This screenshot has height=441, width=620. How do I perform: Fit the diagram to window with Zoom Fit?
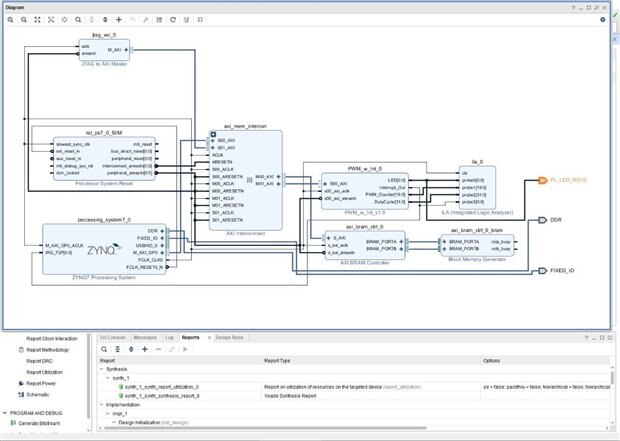click(x=37, y=19)
